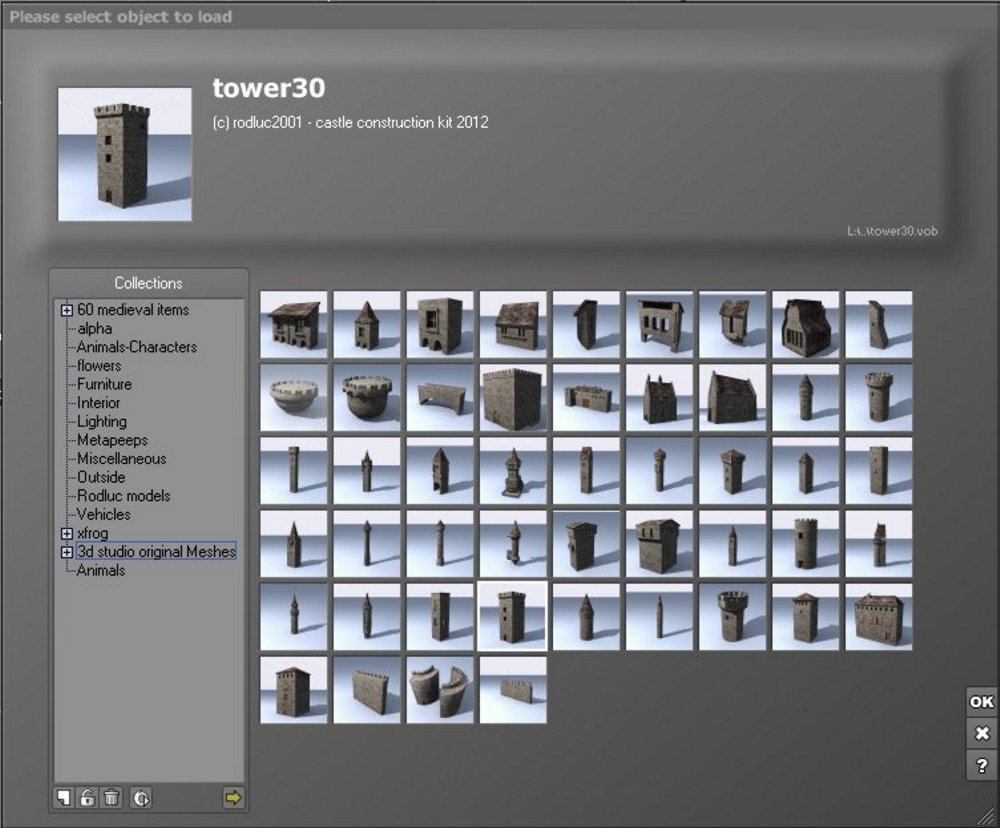
Task: Click the yellow arrow icon
Action: pyautogui.click(x=233, y=797)
